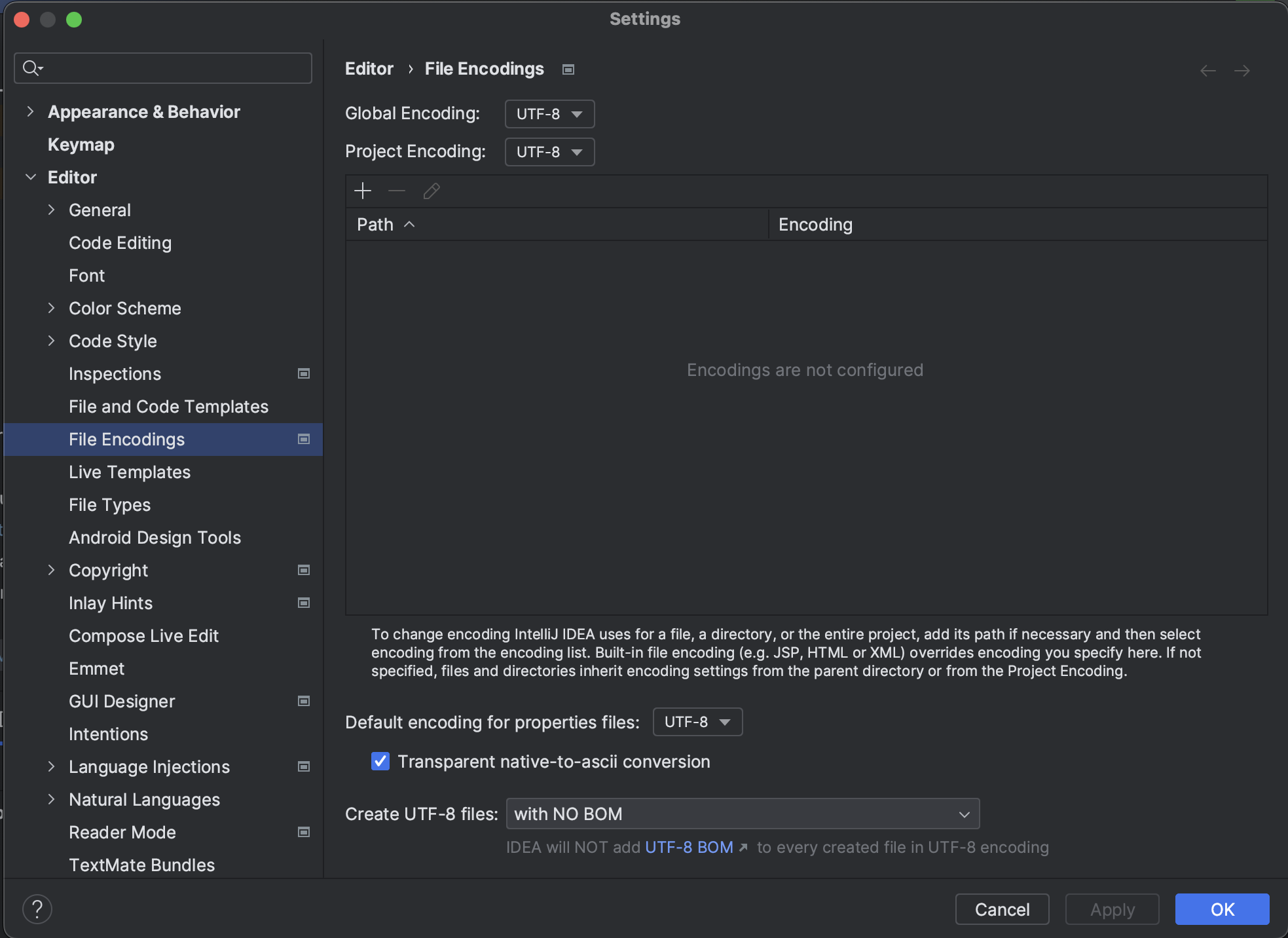Screen dimensions: 1288x938
Task: Open the Keymap settings page
Action: [x=81, y=145]
